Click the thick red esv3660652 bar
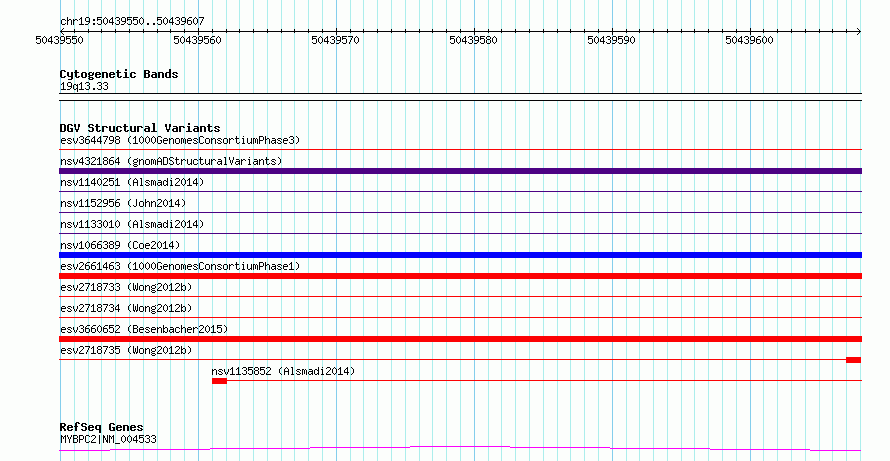The height and width of the screenshot is (461, 890). [460, 339]
